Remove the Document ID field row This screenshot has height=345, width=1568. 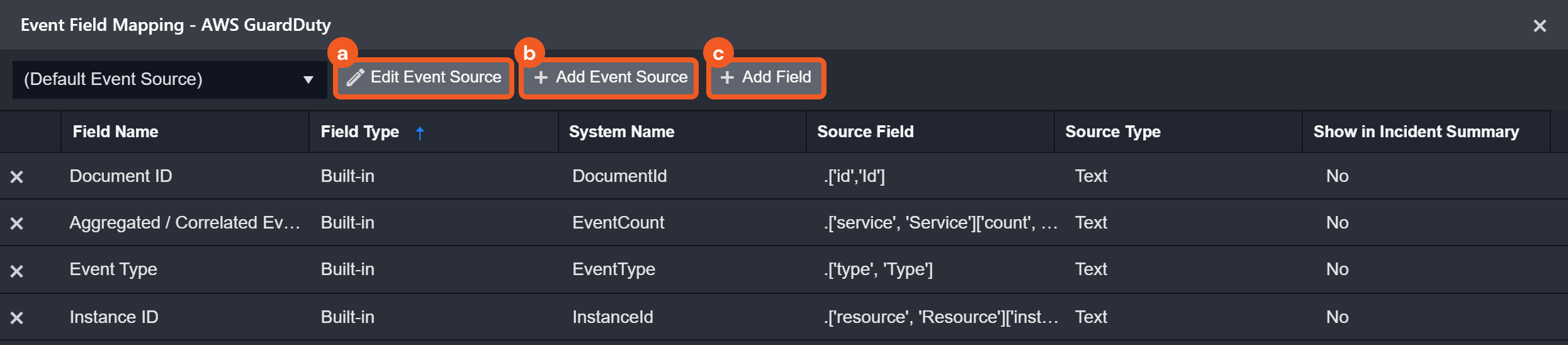17,177
